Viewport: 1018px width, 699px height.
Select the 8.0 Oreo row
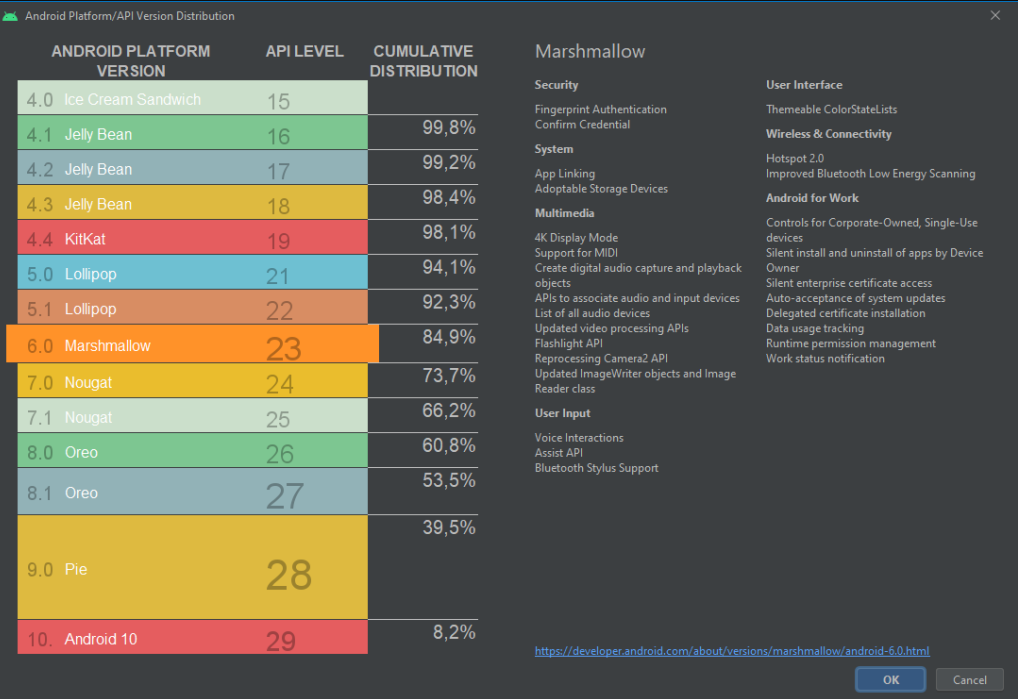tap(192, 452)
